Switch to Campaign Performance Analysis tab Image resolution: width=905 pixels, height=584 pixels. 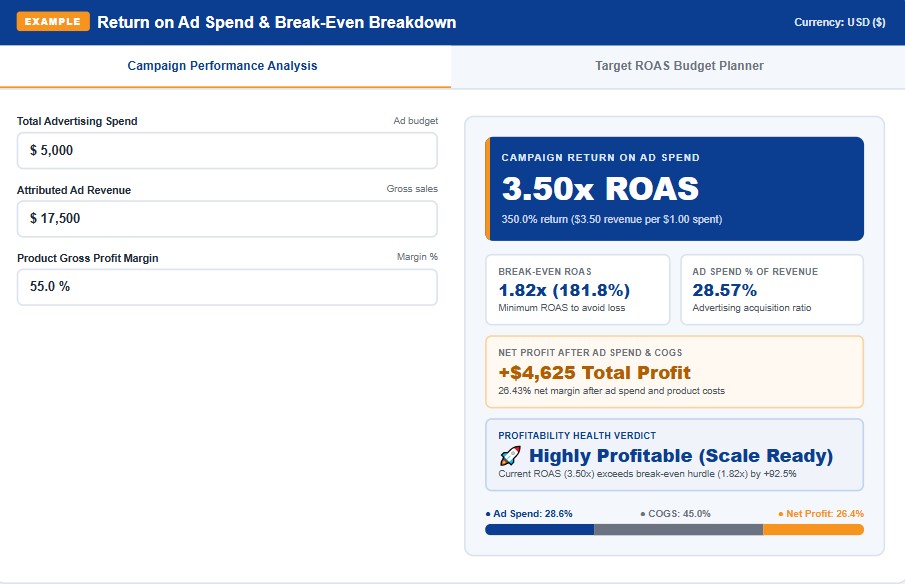222,66
